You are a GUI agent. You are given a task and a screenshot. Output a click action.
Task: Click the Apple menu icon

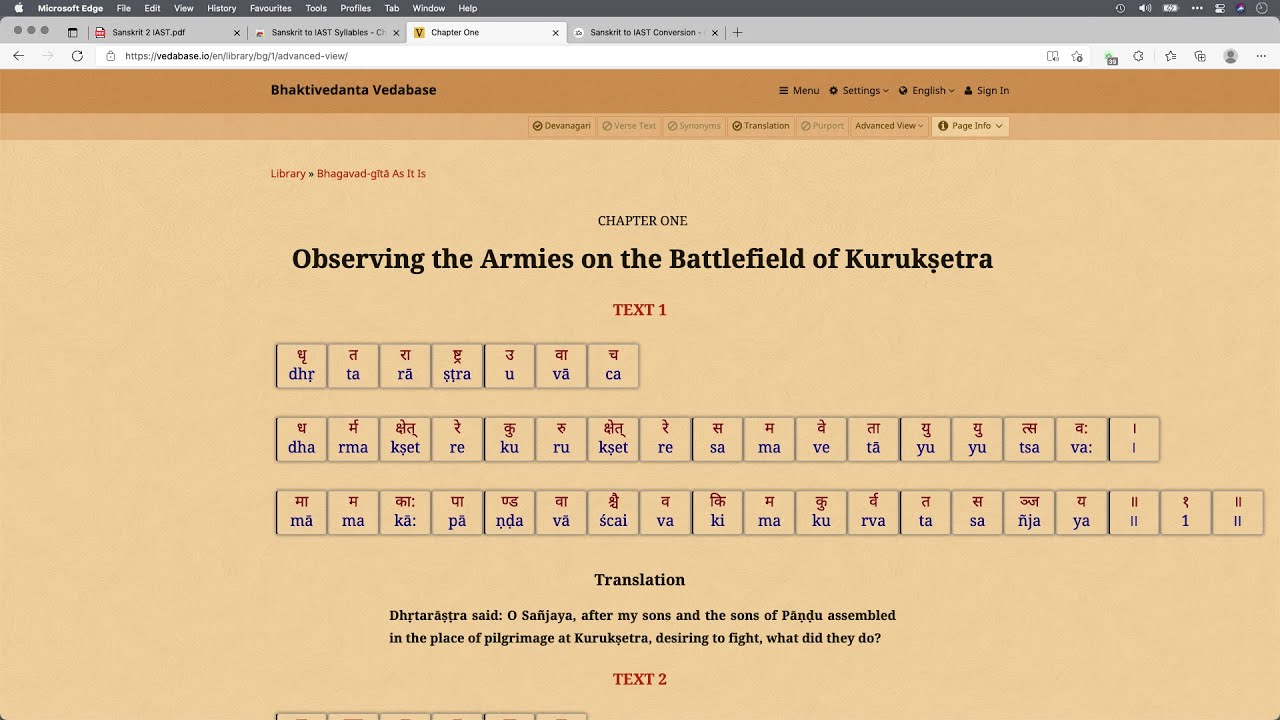[18, 8]
